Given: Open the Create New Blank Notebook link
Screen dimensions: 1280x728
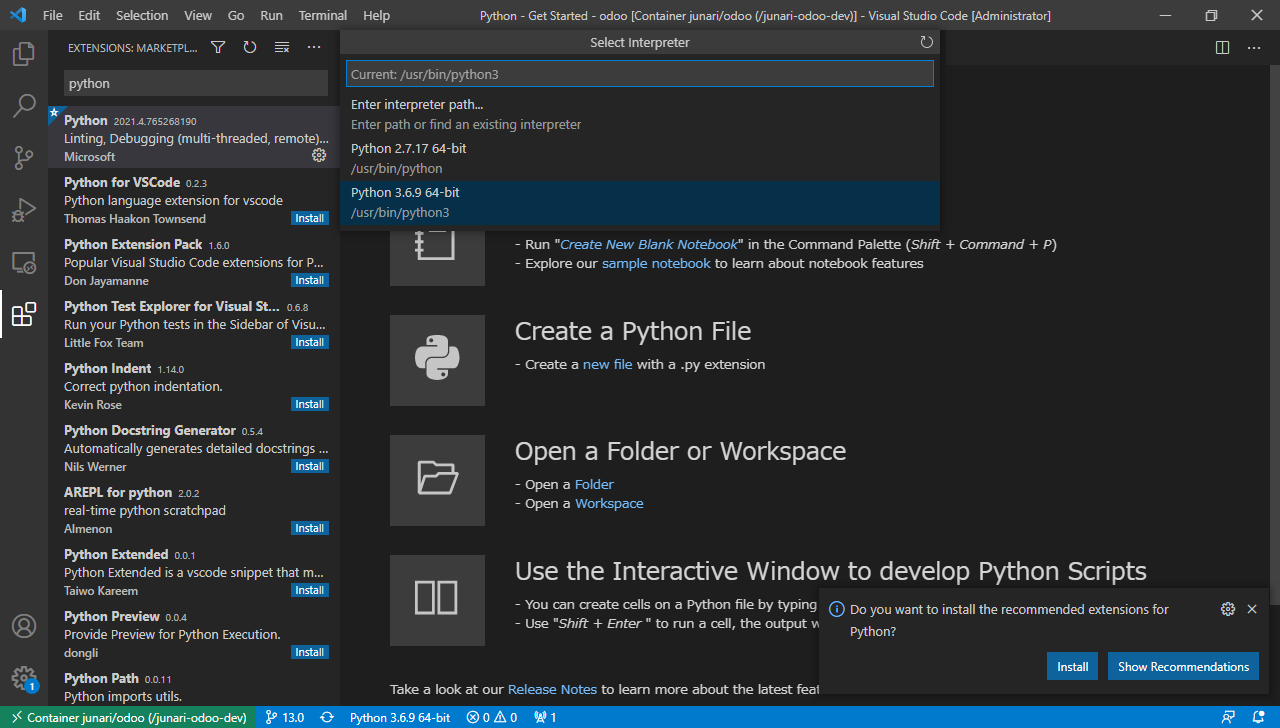Looking at the screenshot, I should [649, 244].
